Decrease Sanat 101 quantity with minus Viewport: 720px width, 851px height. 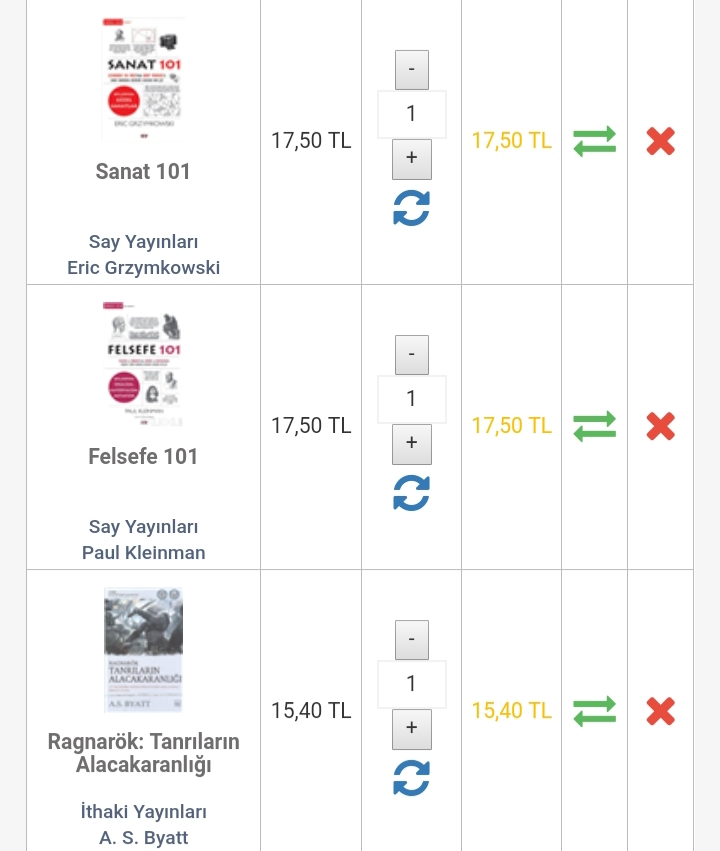click(x=411, y=70)
